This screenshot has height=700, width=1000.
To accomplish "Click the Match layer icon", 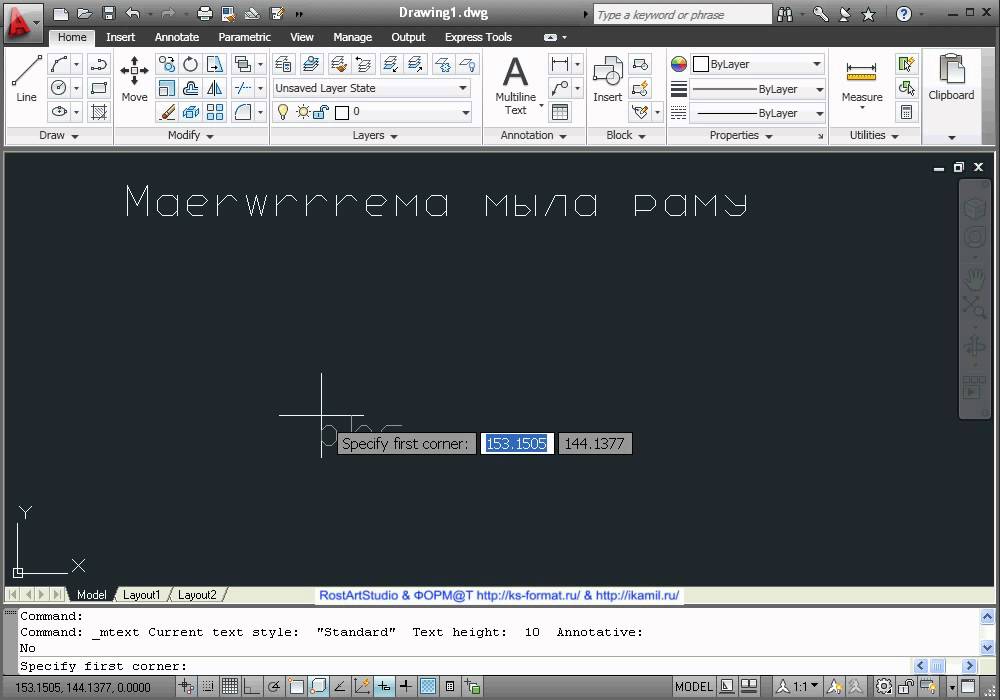I will pyautogui.click(x=339, y=64).
